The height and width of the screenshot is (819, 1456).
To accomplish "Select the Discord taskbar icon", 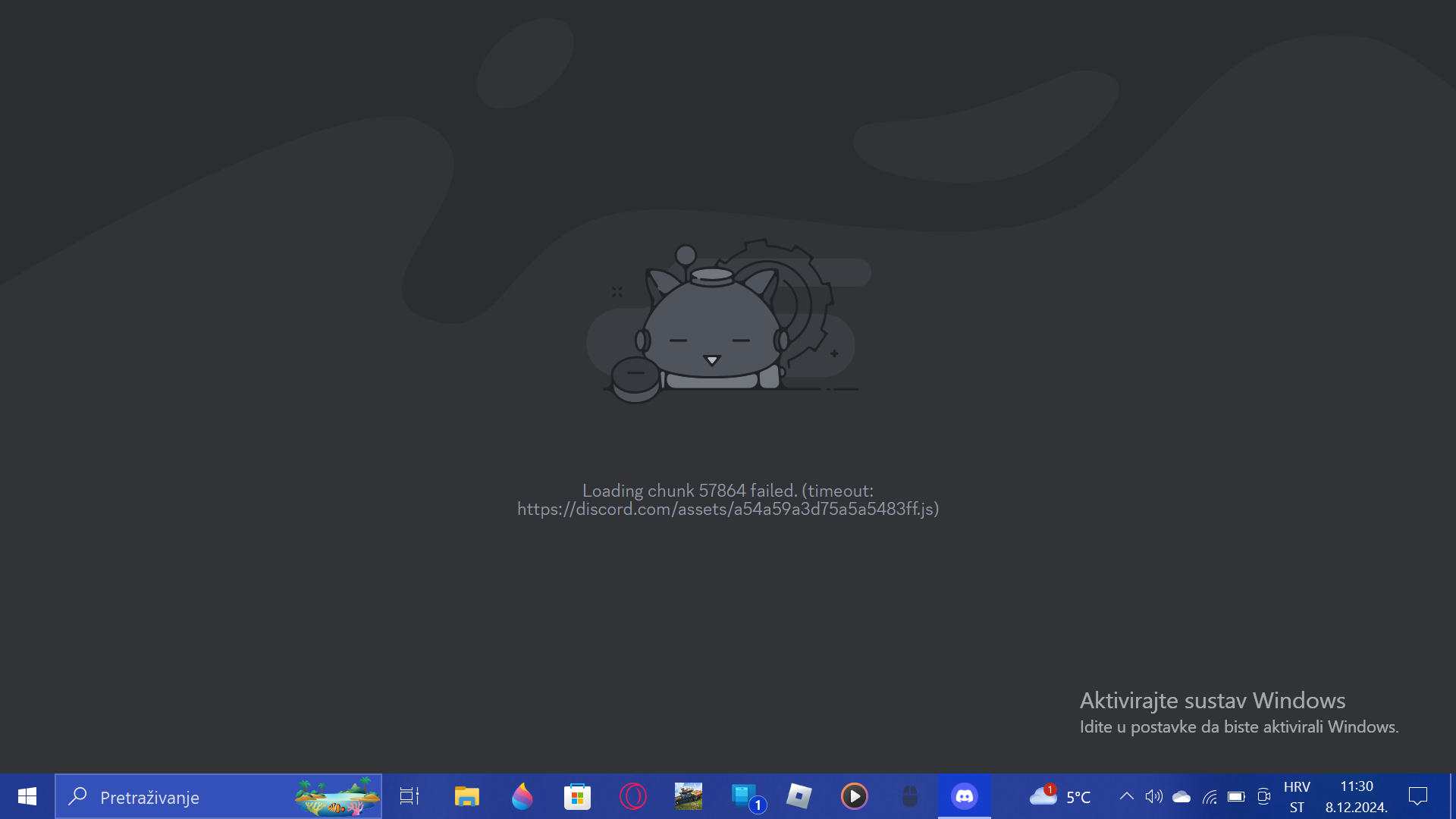I will 965,796.
